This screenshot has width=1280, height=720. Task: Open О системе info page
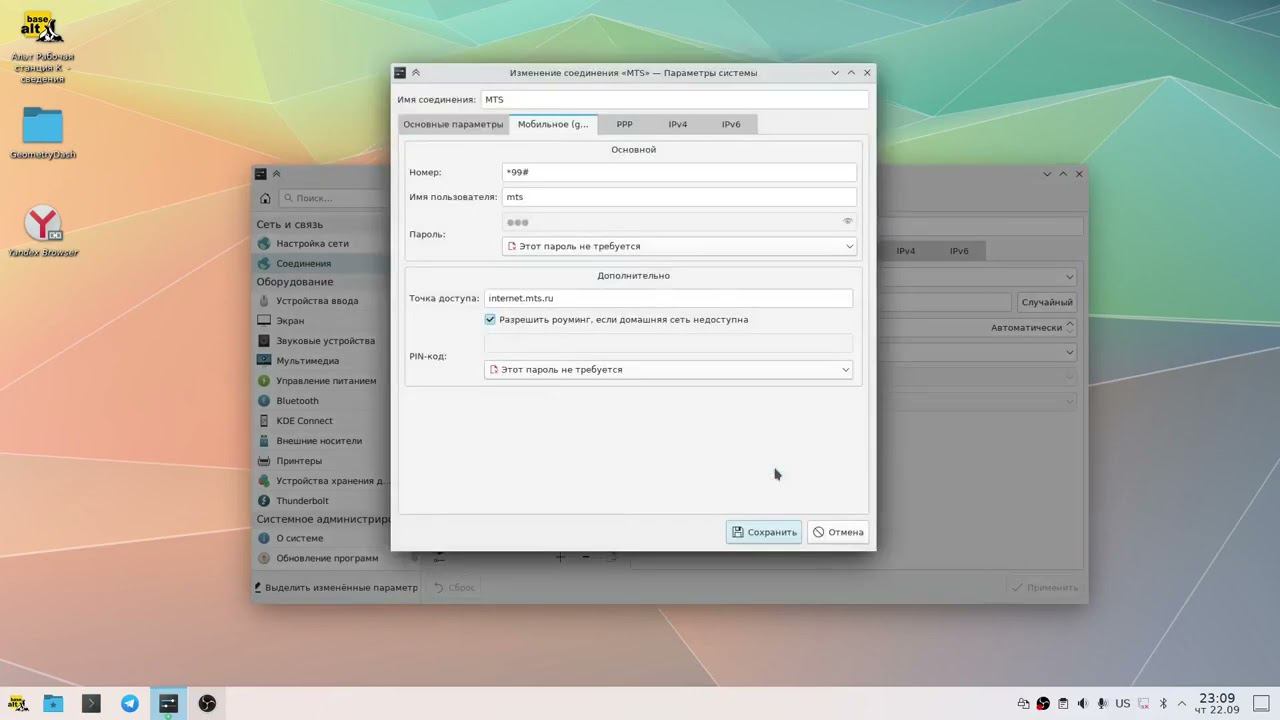coord(321,538)
